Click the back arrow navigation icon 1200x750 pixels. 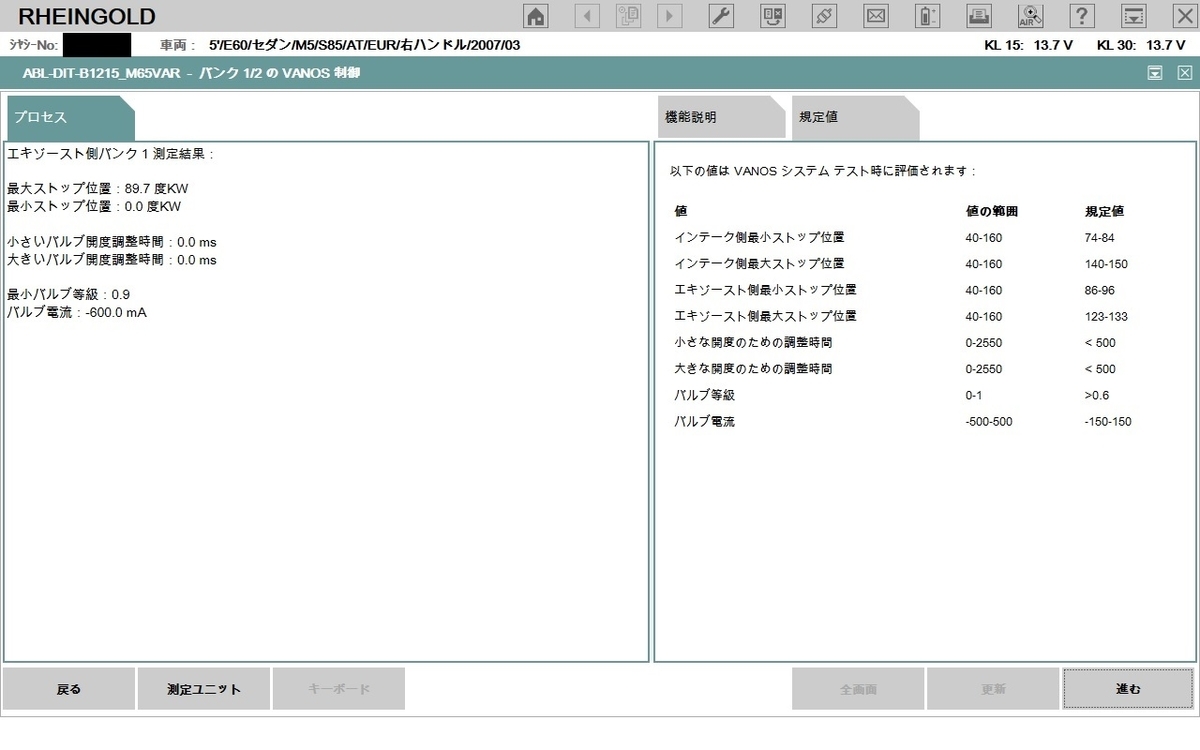[587, 16]
